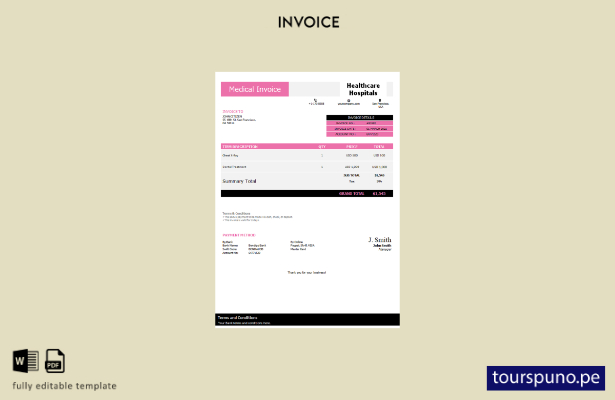The height and width of the screenshot is (400, 615).
Task: Select the pink item description table header
Action: point(307,146)
